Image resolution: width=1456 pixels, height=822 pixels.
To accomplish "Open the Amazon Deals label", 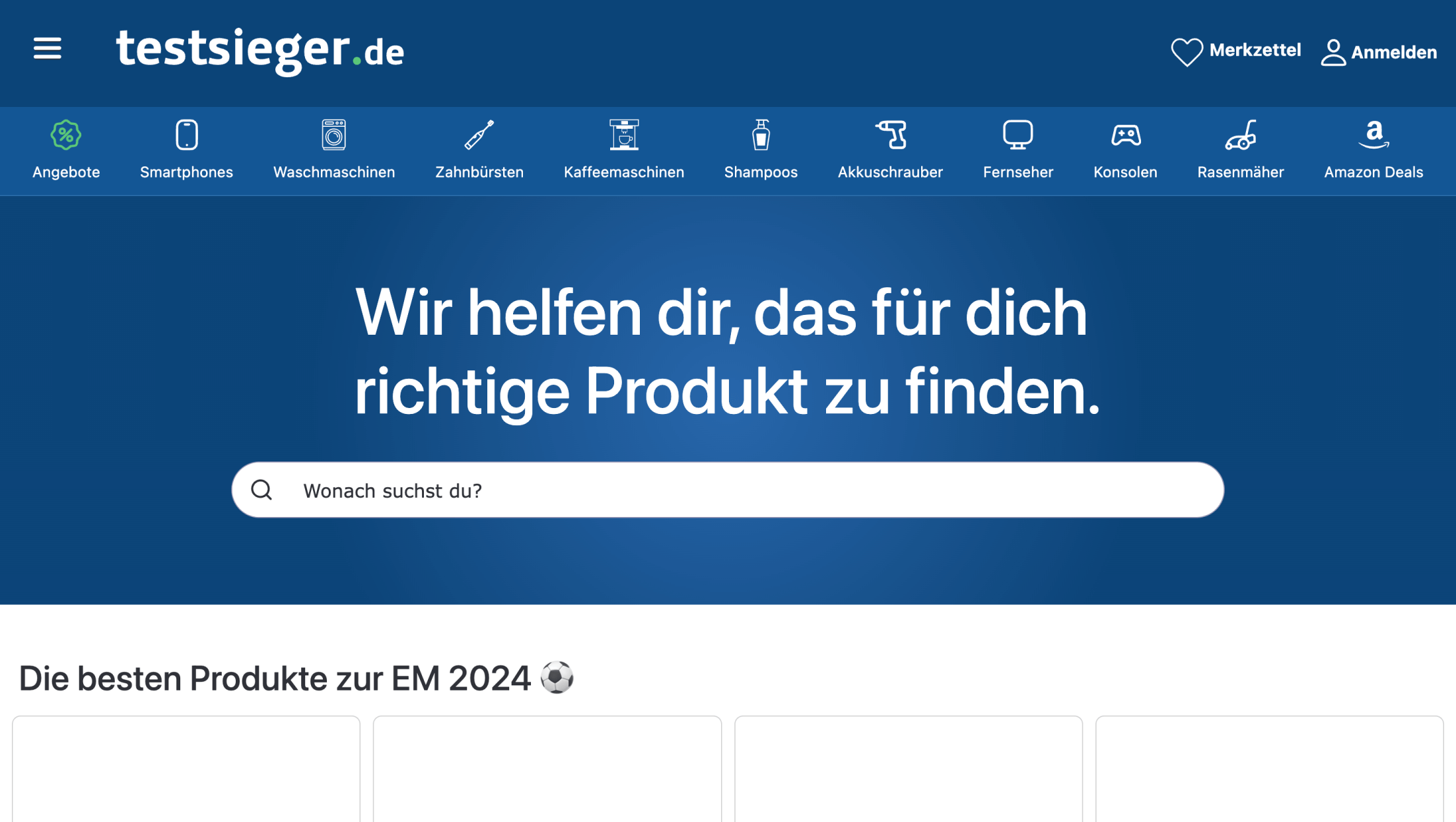I will tap(1373, 172).
